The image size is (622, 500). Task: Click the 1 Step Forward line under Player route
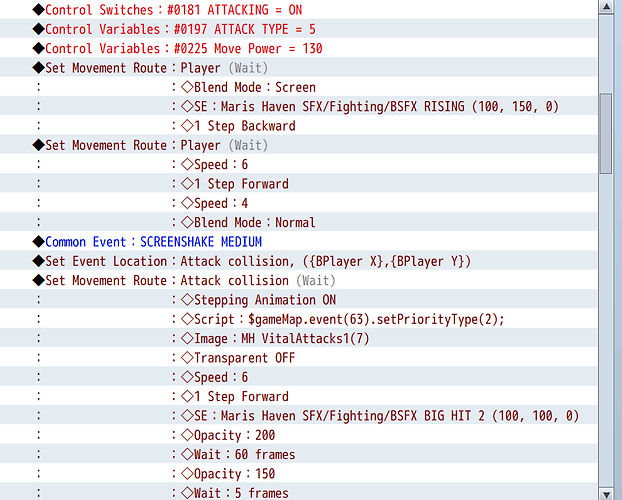(x=298, y=183)
